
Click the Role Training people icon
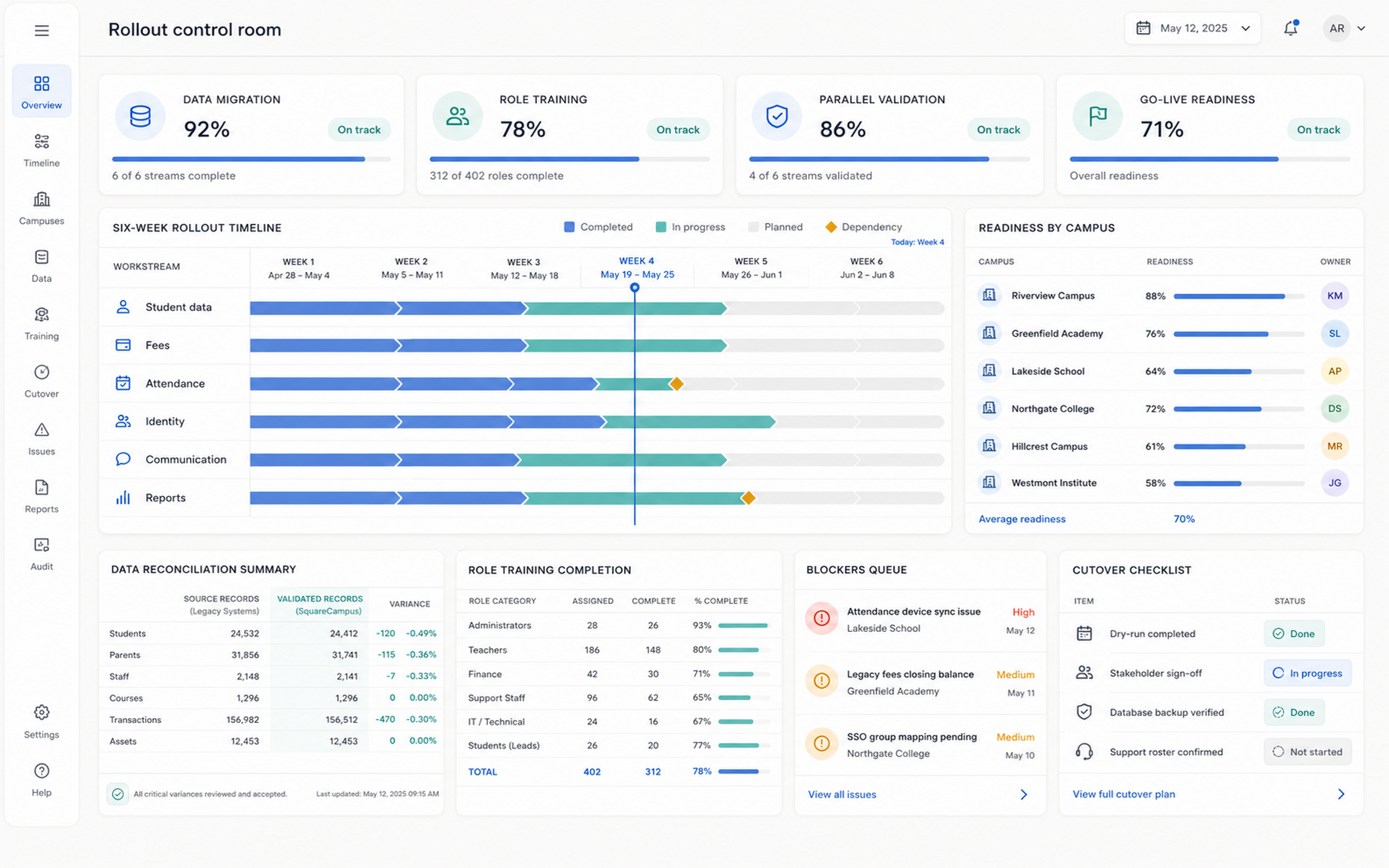(x=457, y=116)
